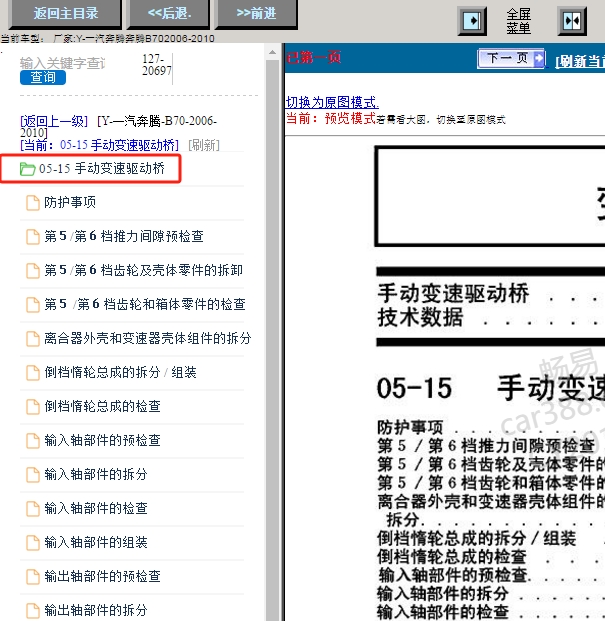Go to next page with 下一页 button

[x=511, y=59]
